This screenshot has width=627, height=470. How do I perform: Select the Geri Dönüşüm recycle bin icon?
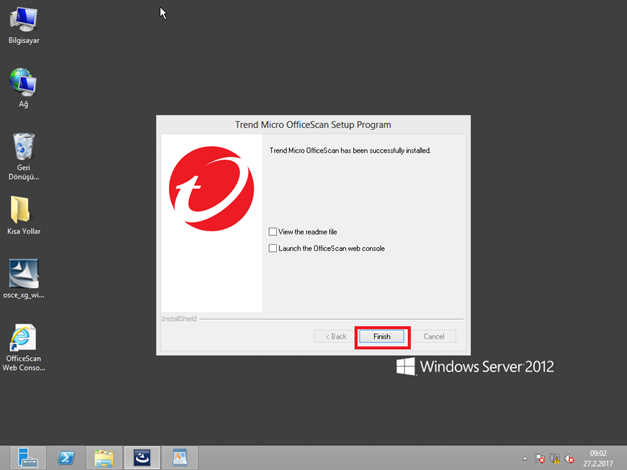[24, 156]
